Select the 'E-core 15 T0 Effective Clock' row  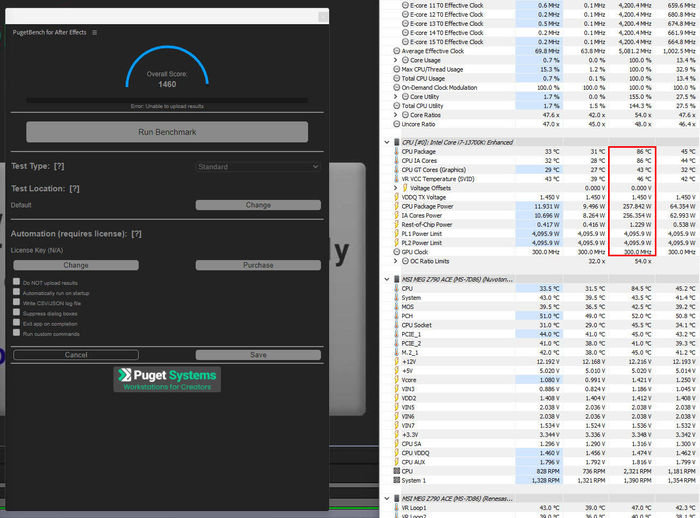click(x=541, y=42)
